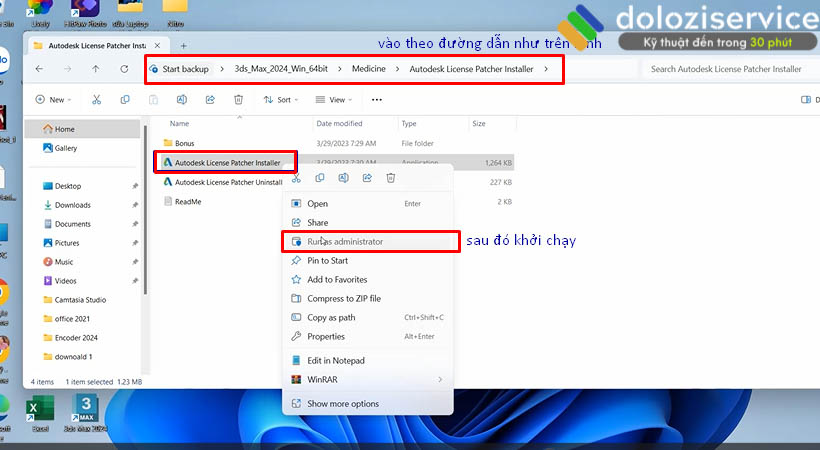Open the Sort dropdown in the toolbar
Image resolution: width=820 pixels, height=450 pixels.
click(277, 100)
